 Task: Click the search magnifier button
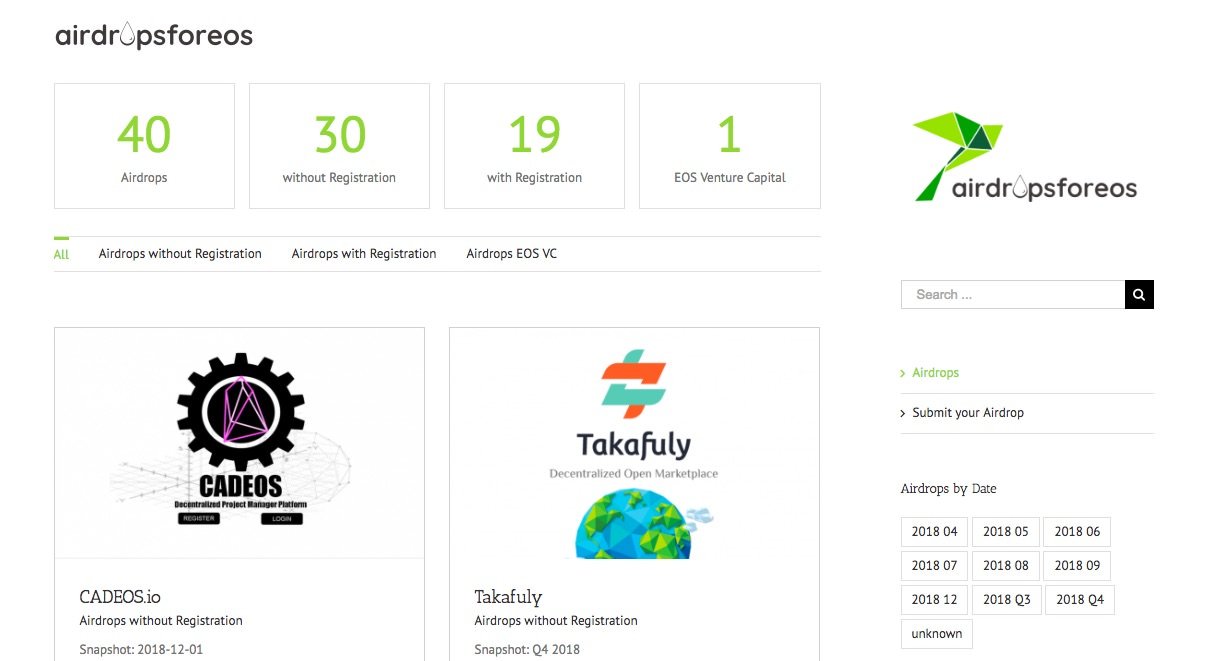coord(1139,294)
